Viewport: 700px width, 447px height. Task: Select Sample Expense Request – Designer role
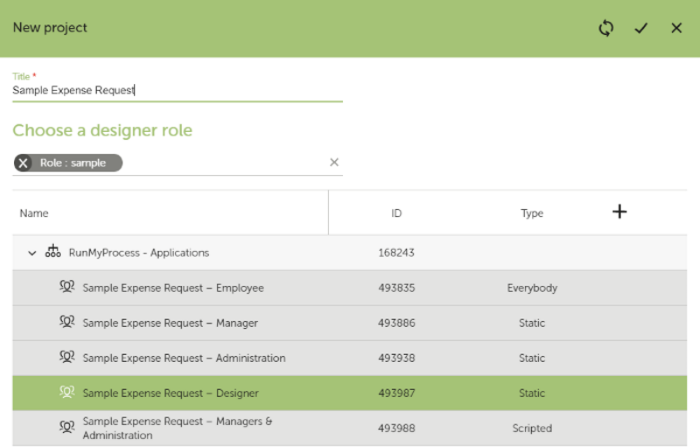(350, 393)
